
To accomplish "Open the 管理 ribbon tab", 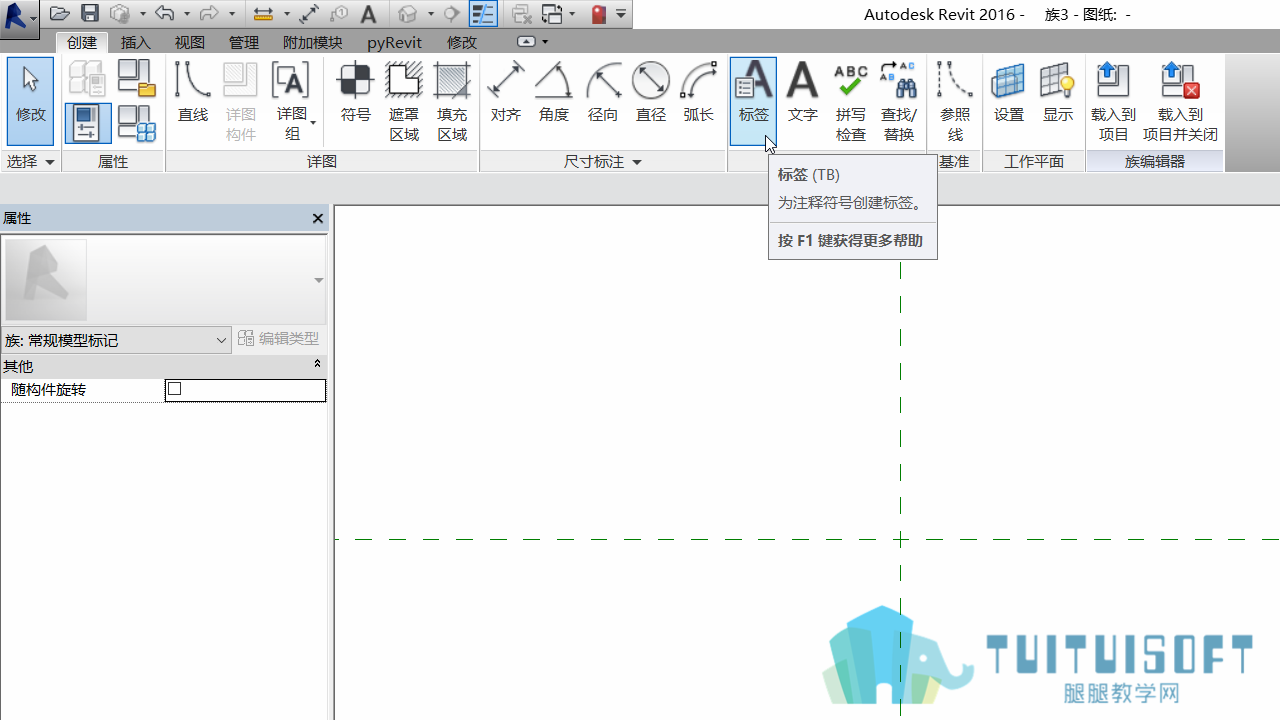I will click(x=244, y=42).
